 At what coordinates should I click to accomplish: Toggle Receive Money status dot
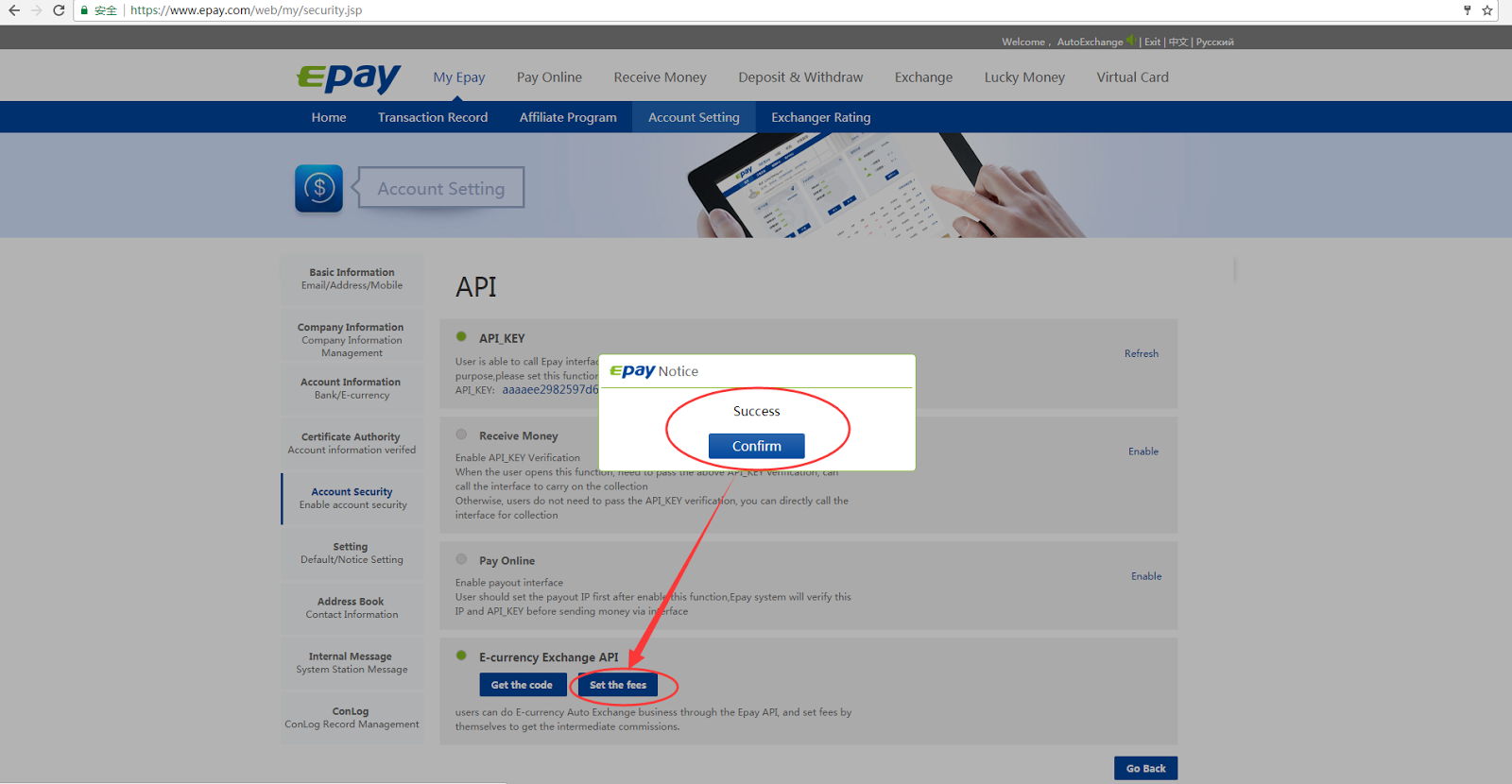click(461, 435)
